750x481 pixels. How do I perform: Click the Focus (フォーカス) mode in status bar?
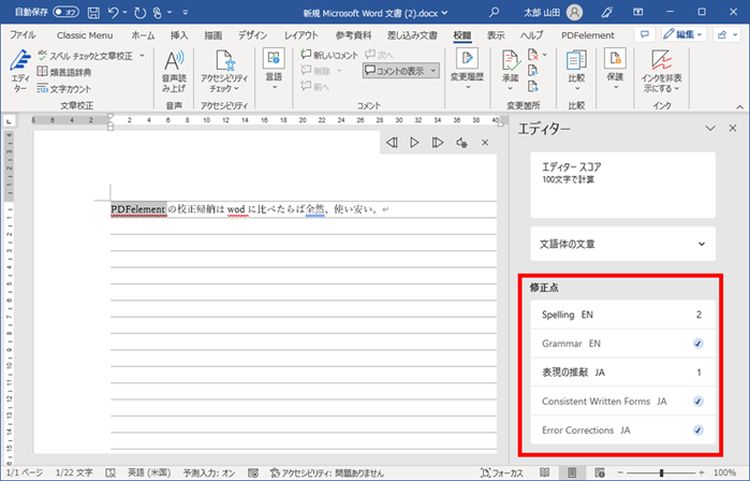pos(502,473)
